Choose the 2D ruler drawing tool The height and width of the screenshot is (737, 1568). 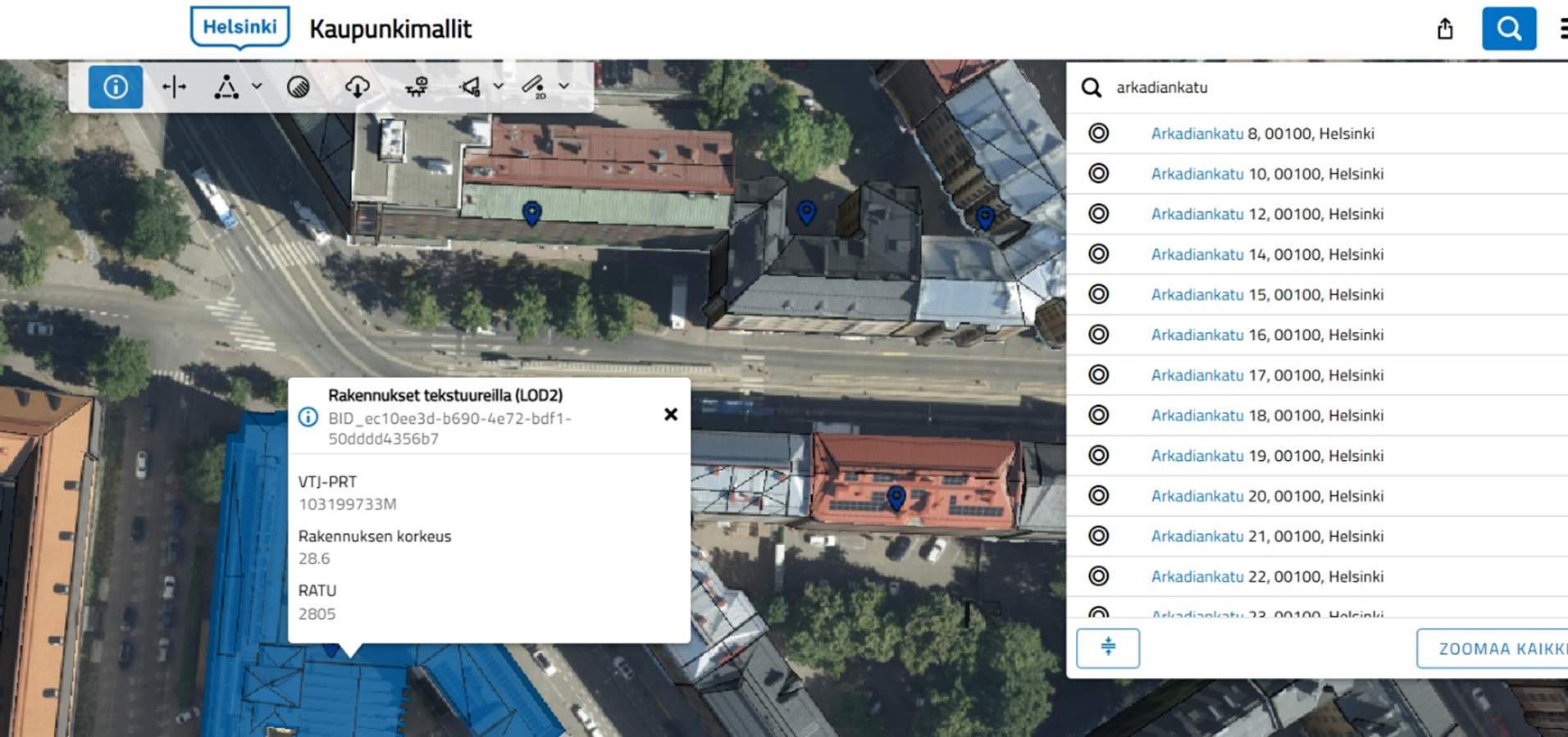(x=534, y=86)
